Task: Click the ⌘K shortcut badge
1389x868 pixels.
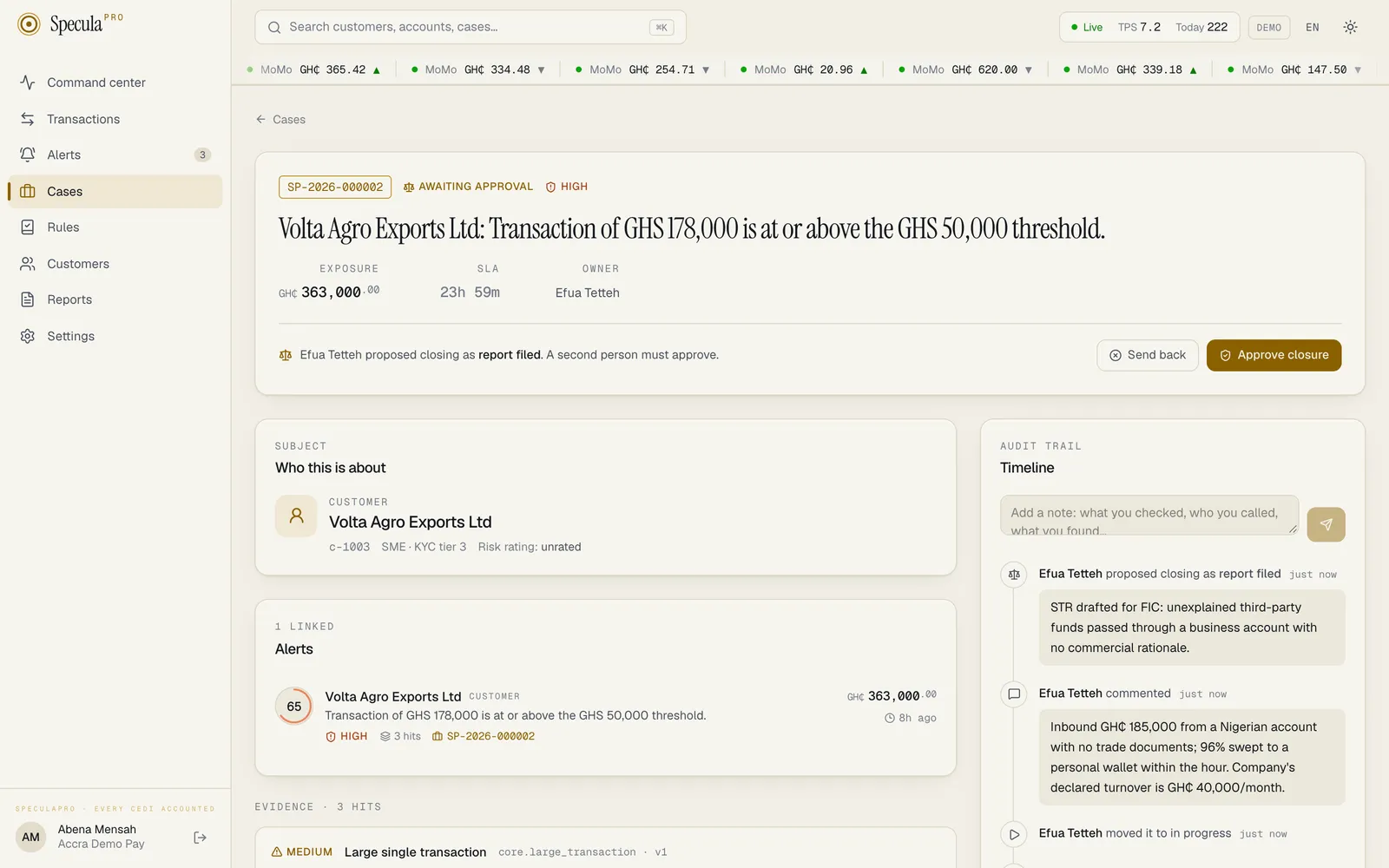Action: tap(662, 27)
